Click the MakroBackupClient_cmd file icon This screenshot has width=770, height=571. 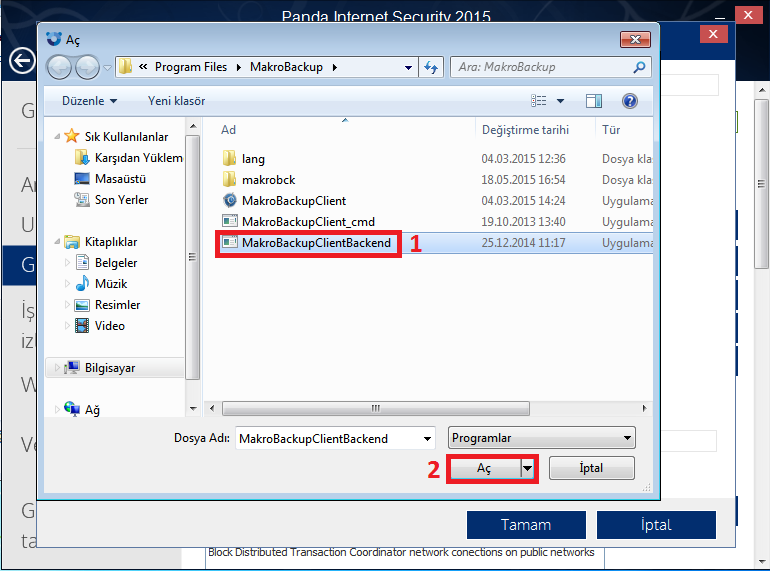(230, 221)
